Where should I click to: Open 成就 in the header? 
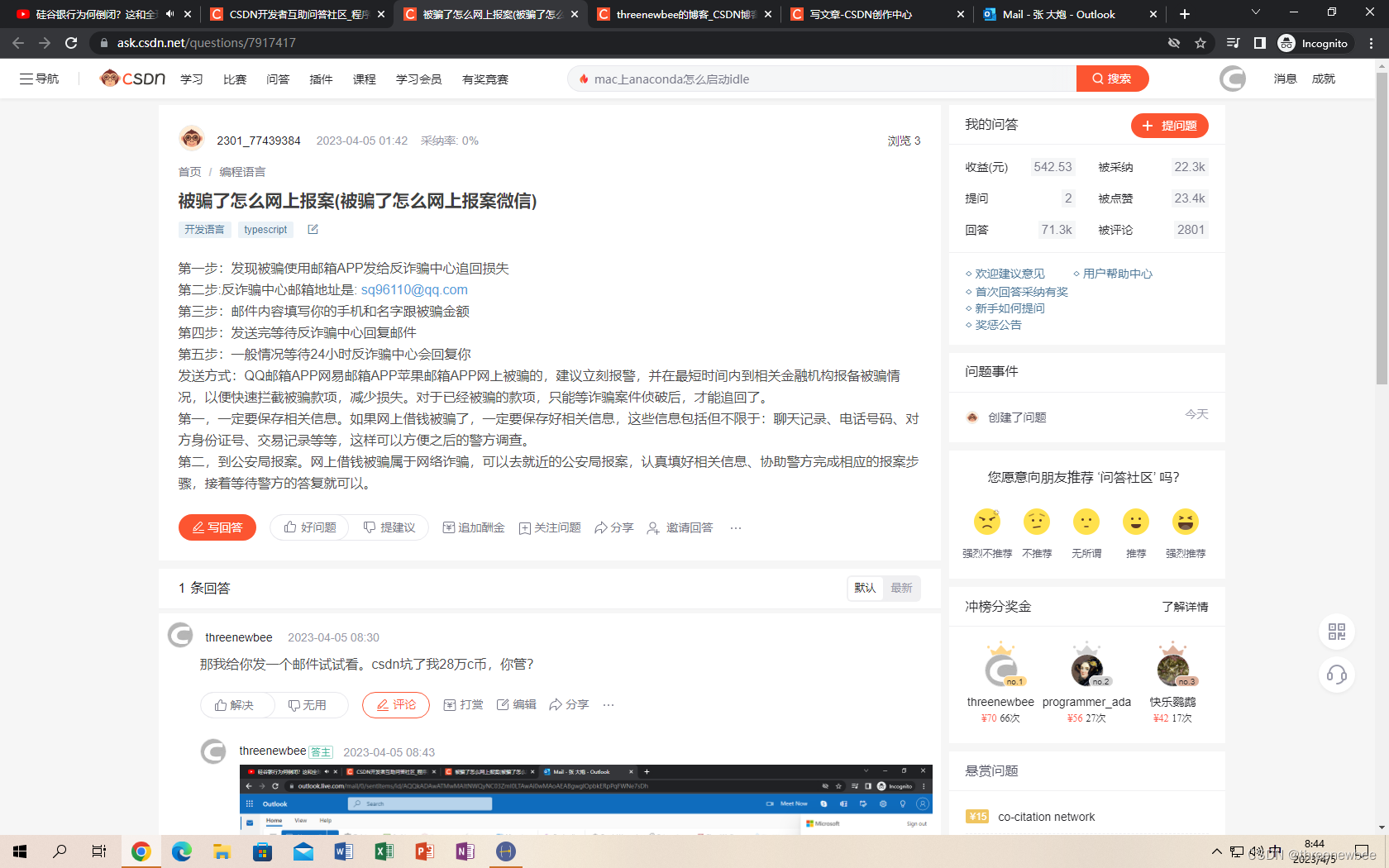coord(1323,79)
